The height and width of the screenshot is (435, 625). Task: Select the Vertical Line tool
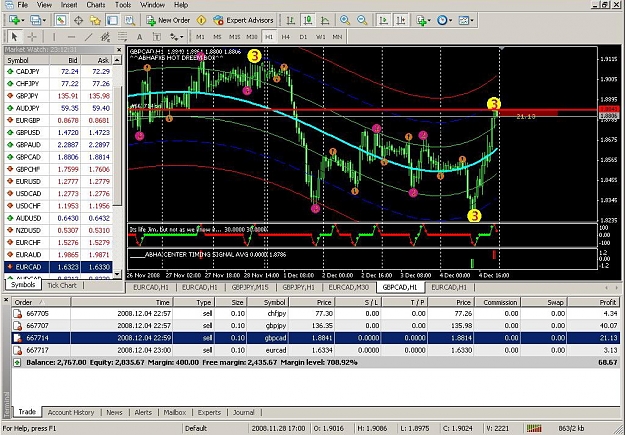point(54,37)
